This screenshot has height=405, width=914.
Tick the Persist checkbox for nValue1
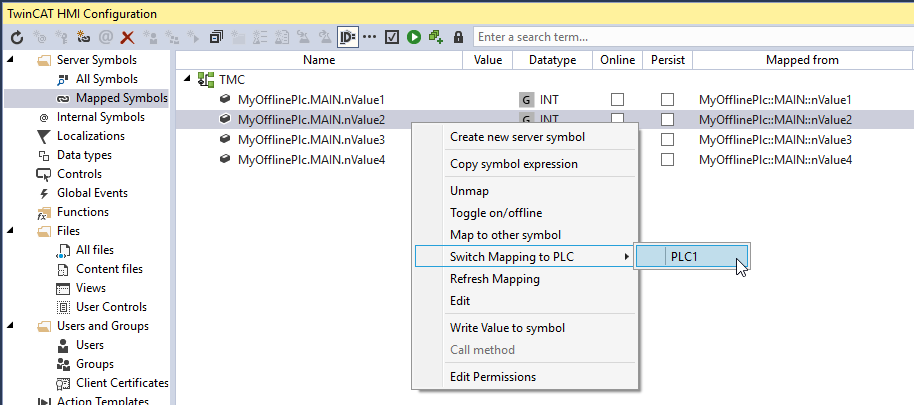click(667, 100)
